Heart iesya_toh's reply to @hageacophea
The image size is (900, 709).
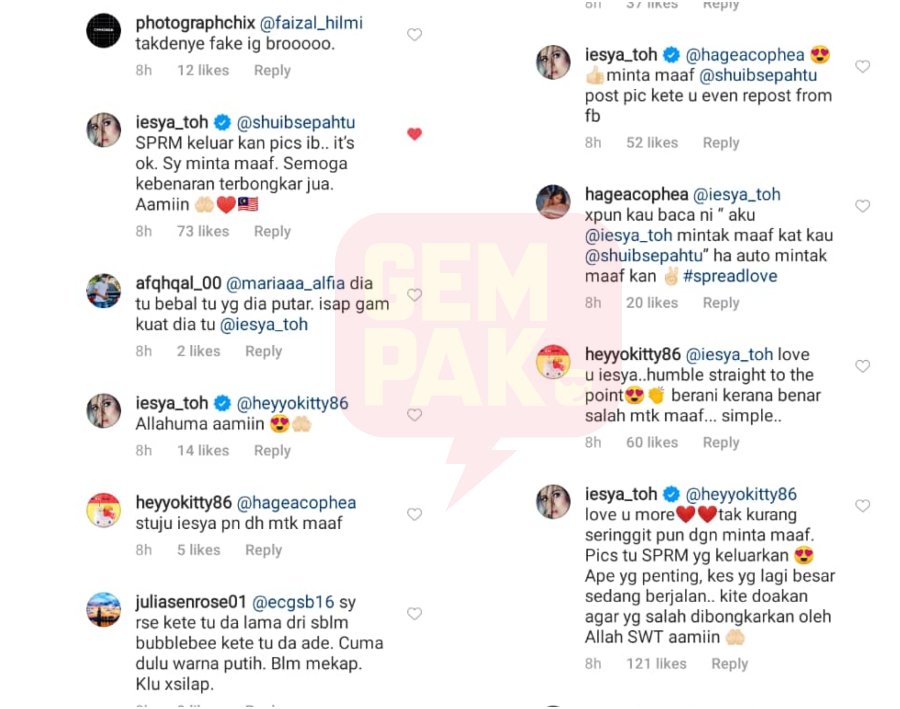tap(863, 67)
